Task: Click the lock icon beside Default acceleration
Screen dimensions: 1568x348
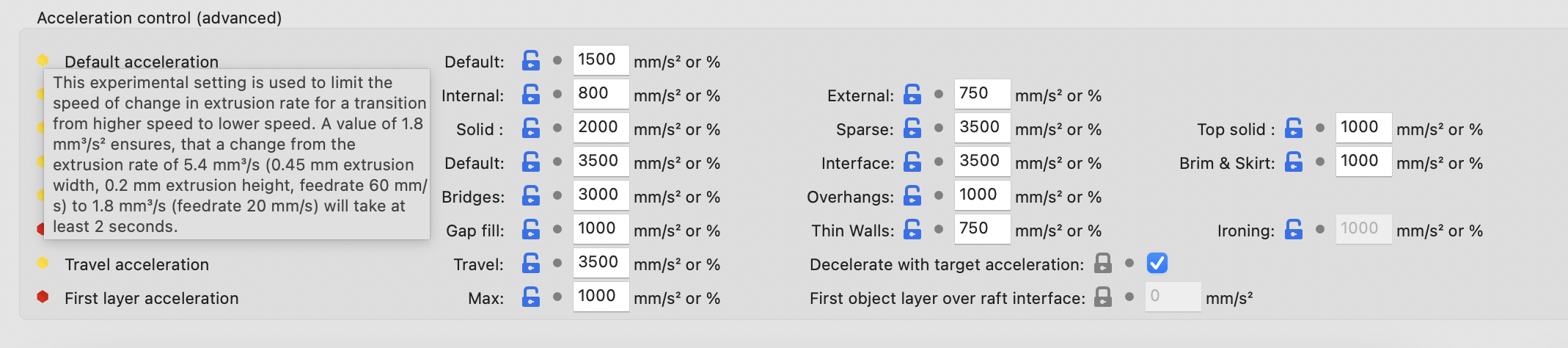Action: pos(531,60)
